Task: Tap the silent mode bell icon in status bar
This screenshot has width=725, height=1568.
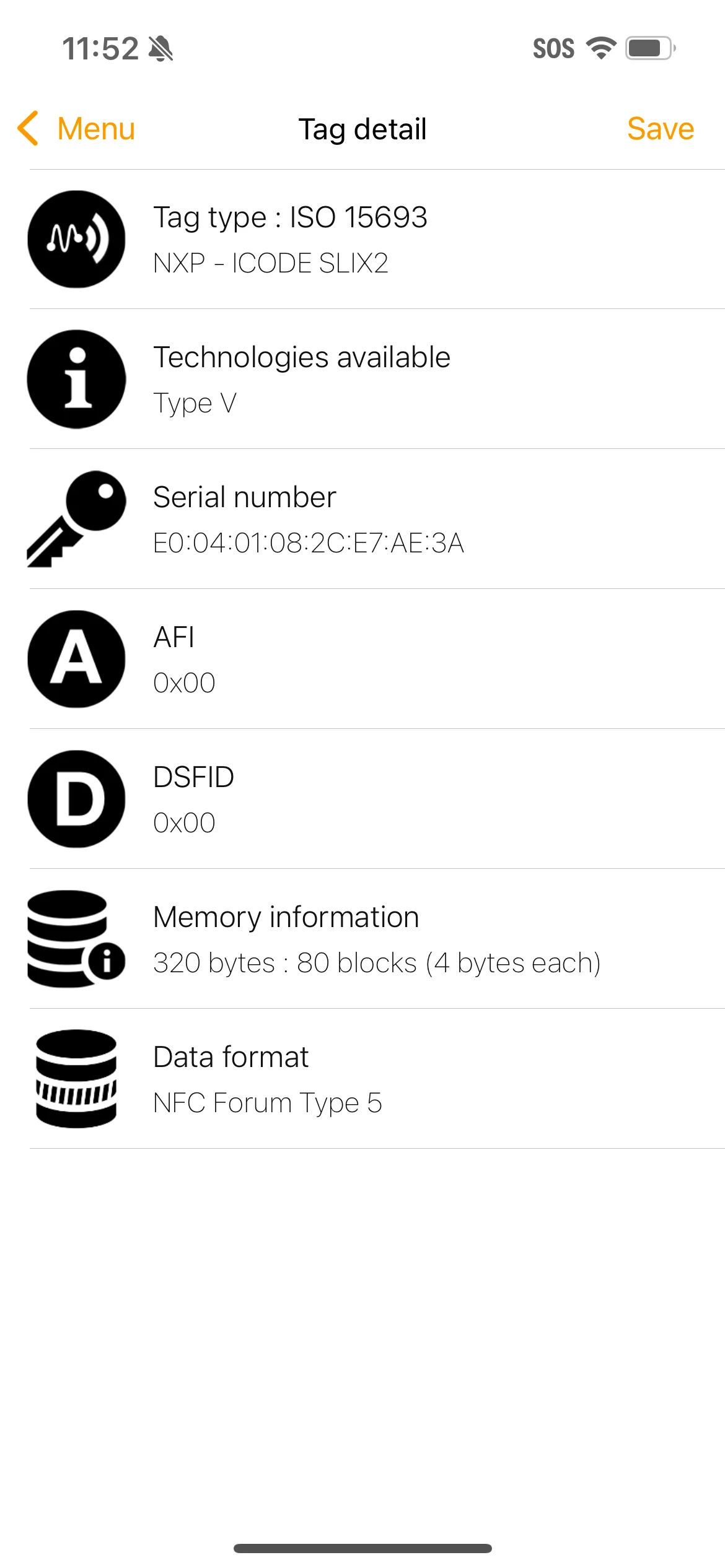Action: 161,48
